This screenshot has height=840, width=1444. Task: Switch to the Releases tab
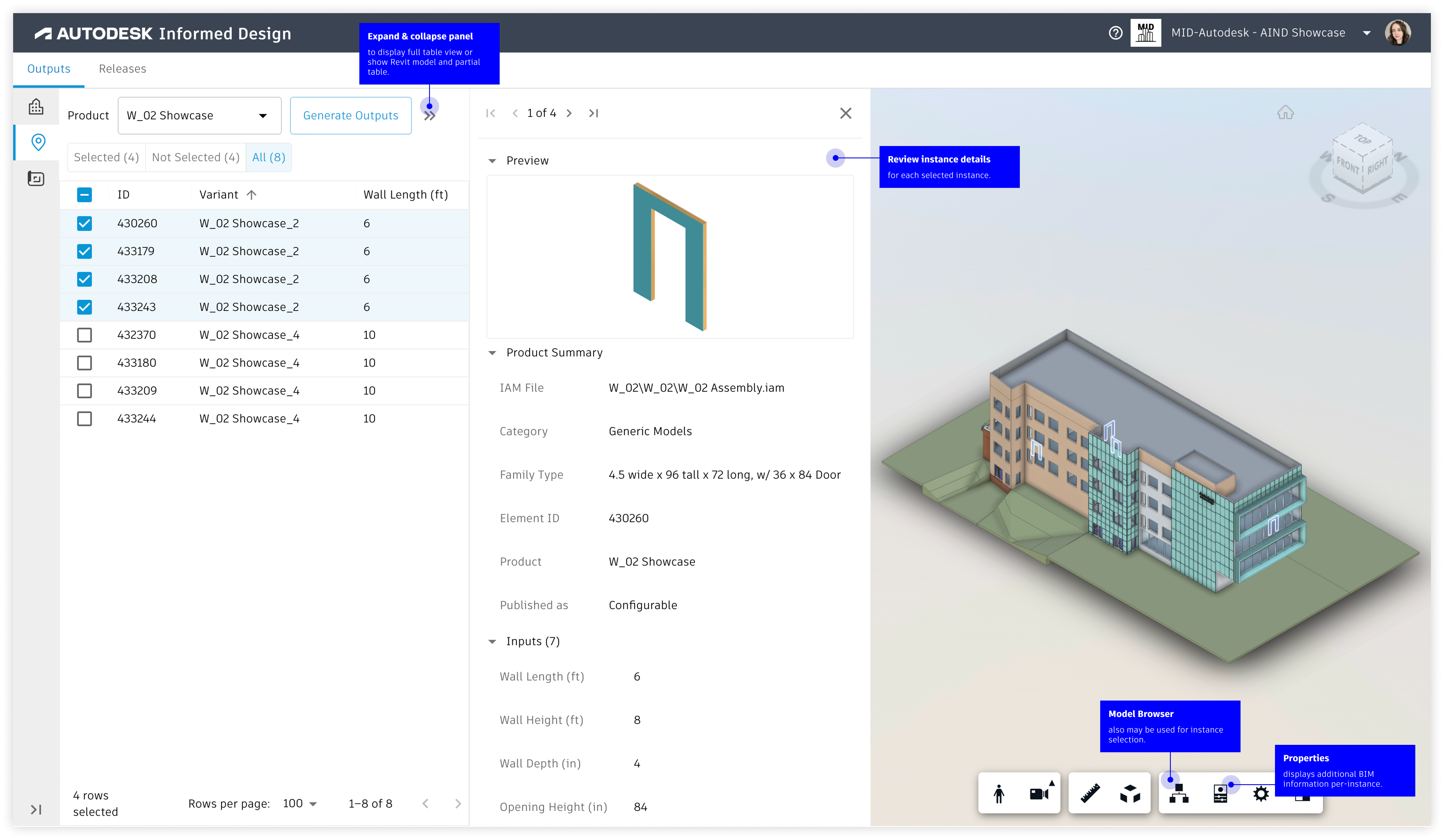[x=122, y=69]
